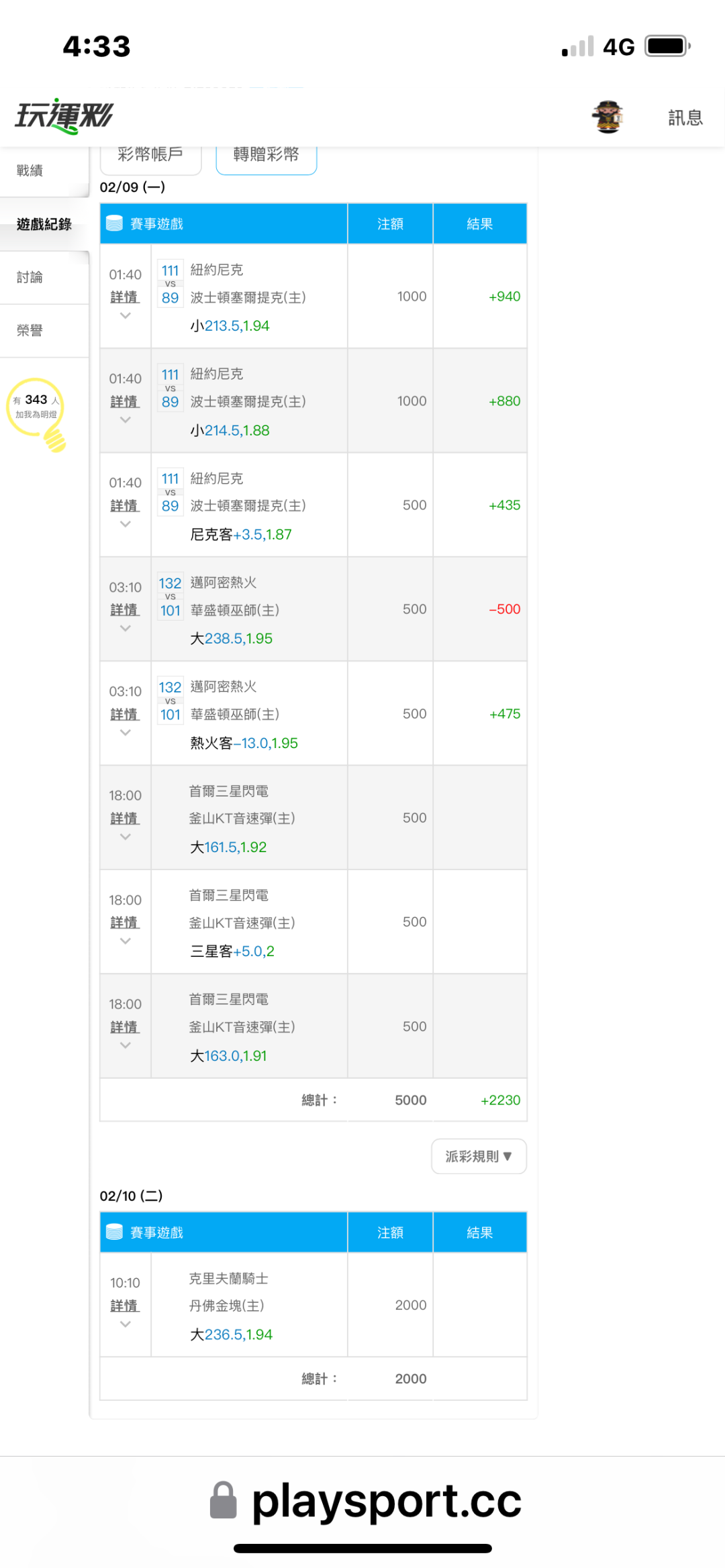
Task: Tap the playsport.cc address bar
Action: [x=386, y=1501]
